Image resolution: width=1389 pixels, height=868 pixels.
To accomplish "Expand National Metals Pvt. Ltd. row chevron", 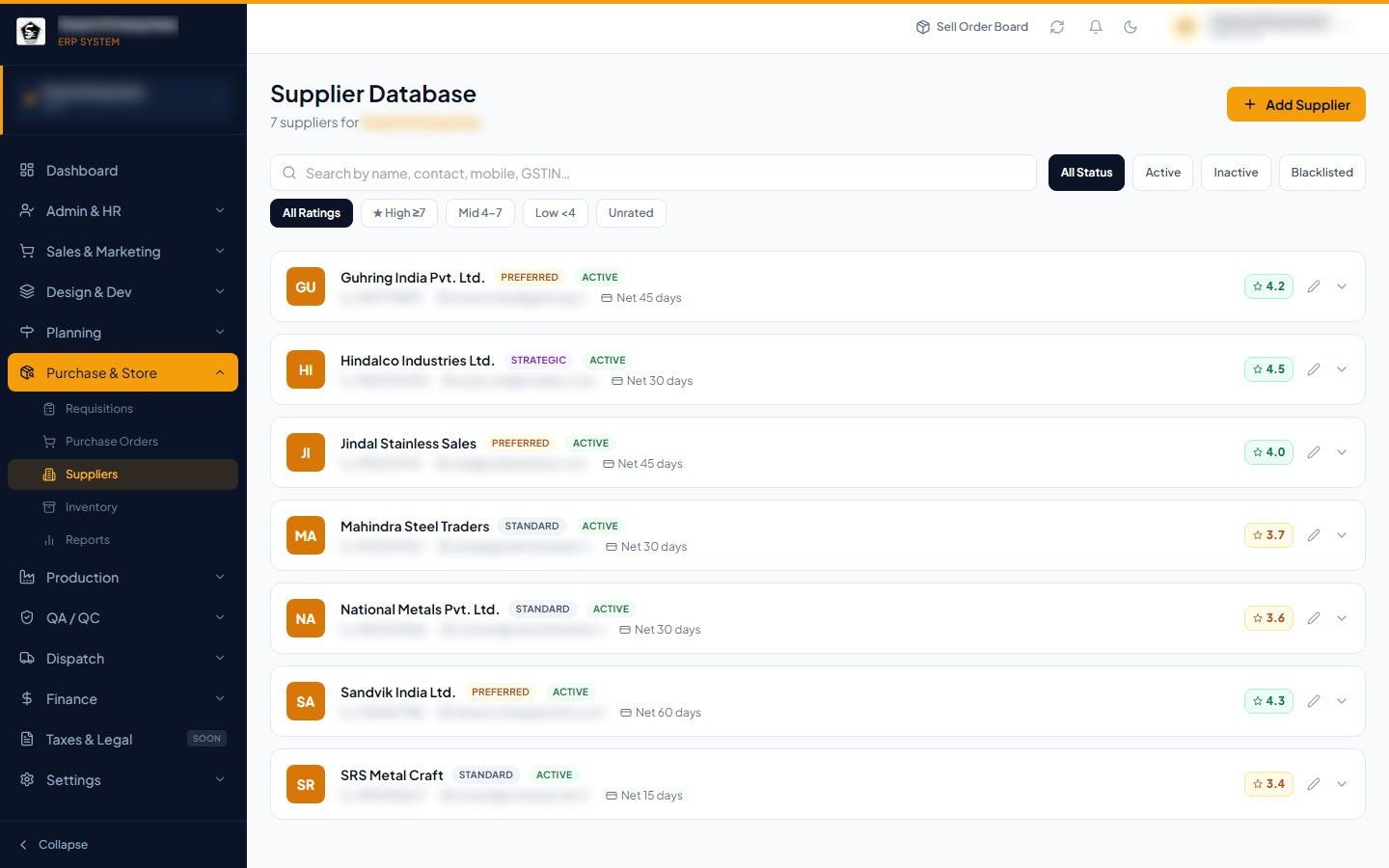I will (1342, 618).
